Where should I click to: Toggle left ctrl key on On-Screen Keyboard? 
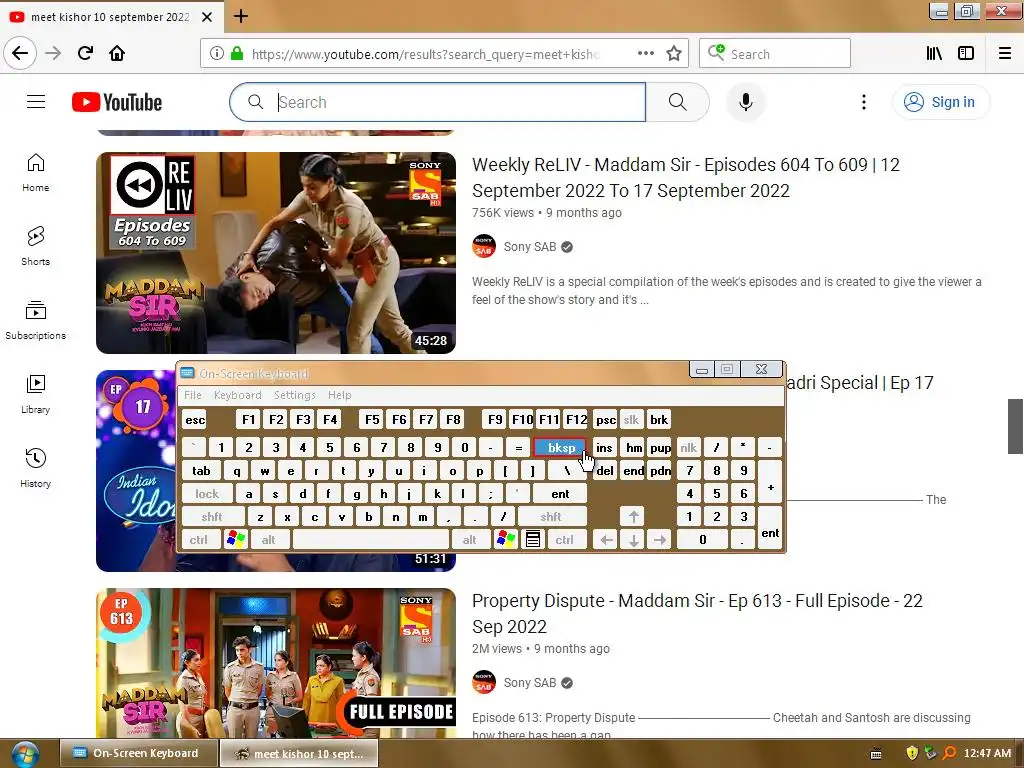coord(199,540)
